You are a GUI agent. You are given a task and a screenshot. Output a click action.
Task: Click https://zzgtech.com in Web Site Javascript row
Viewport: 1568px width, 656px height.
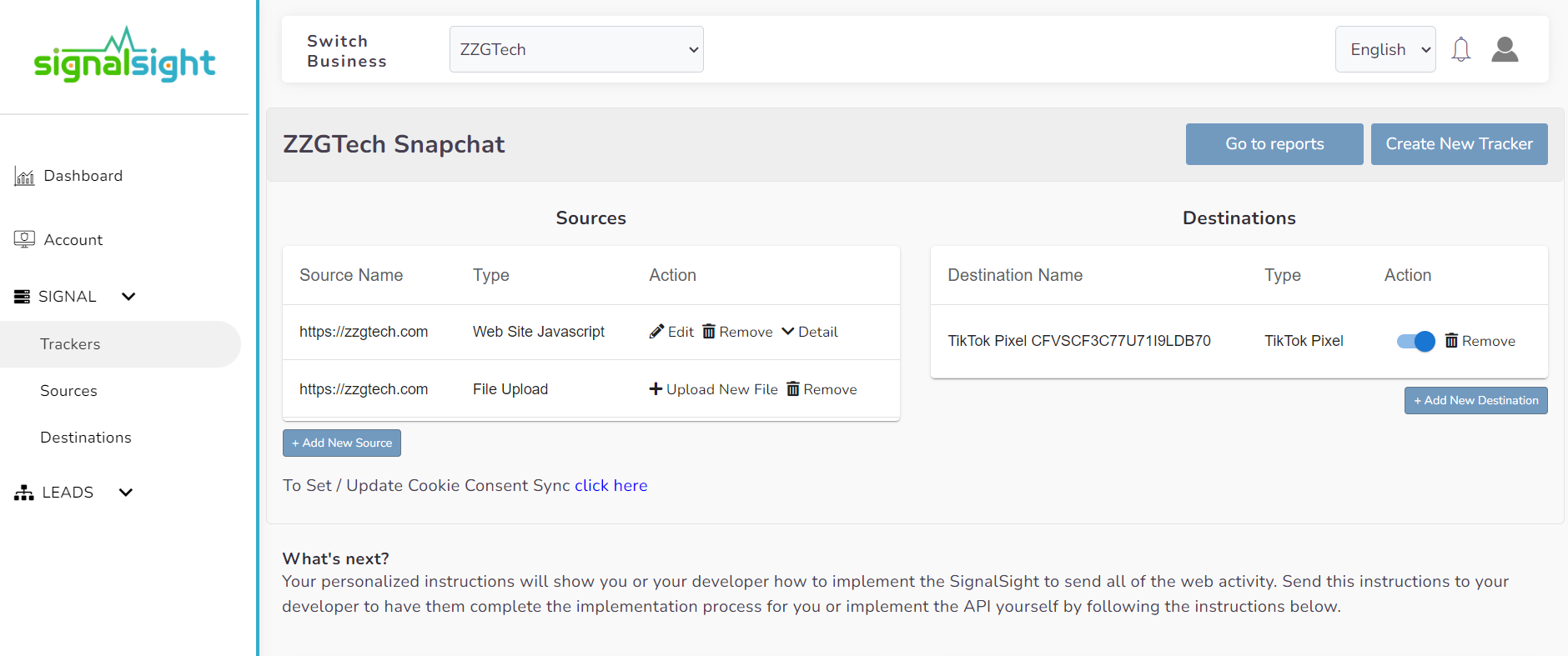click(364, 332)
